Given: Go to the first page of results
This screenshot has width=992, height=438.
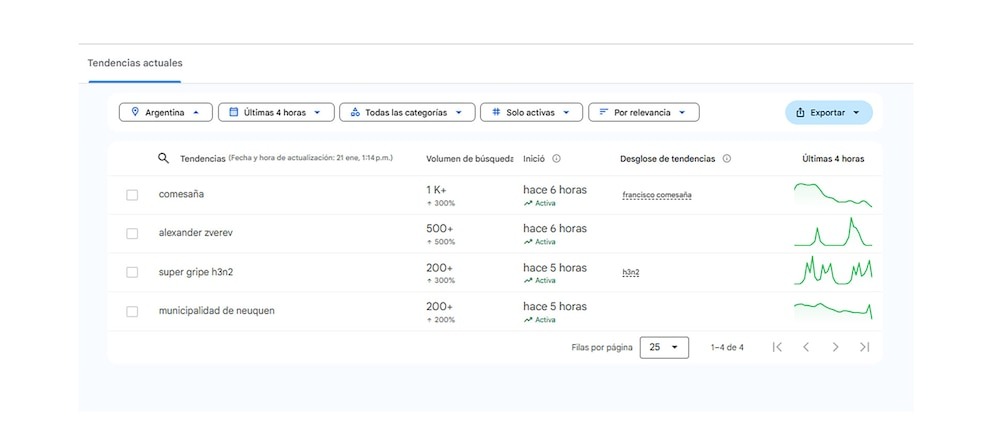Looking at the screenshot, I should (777, 347).
